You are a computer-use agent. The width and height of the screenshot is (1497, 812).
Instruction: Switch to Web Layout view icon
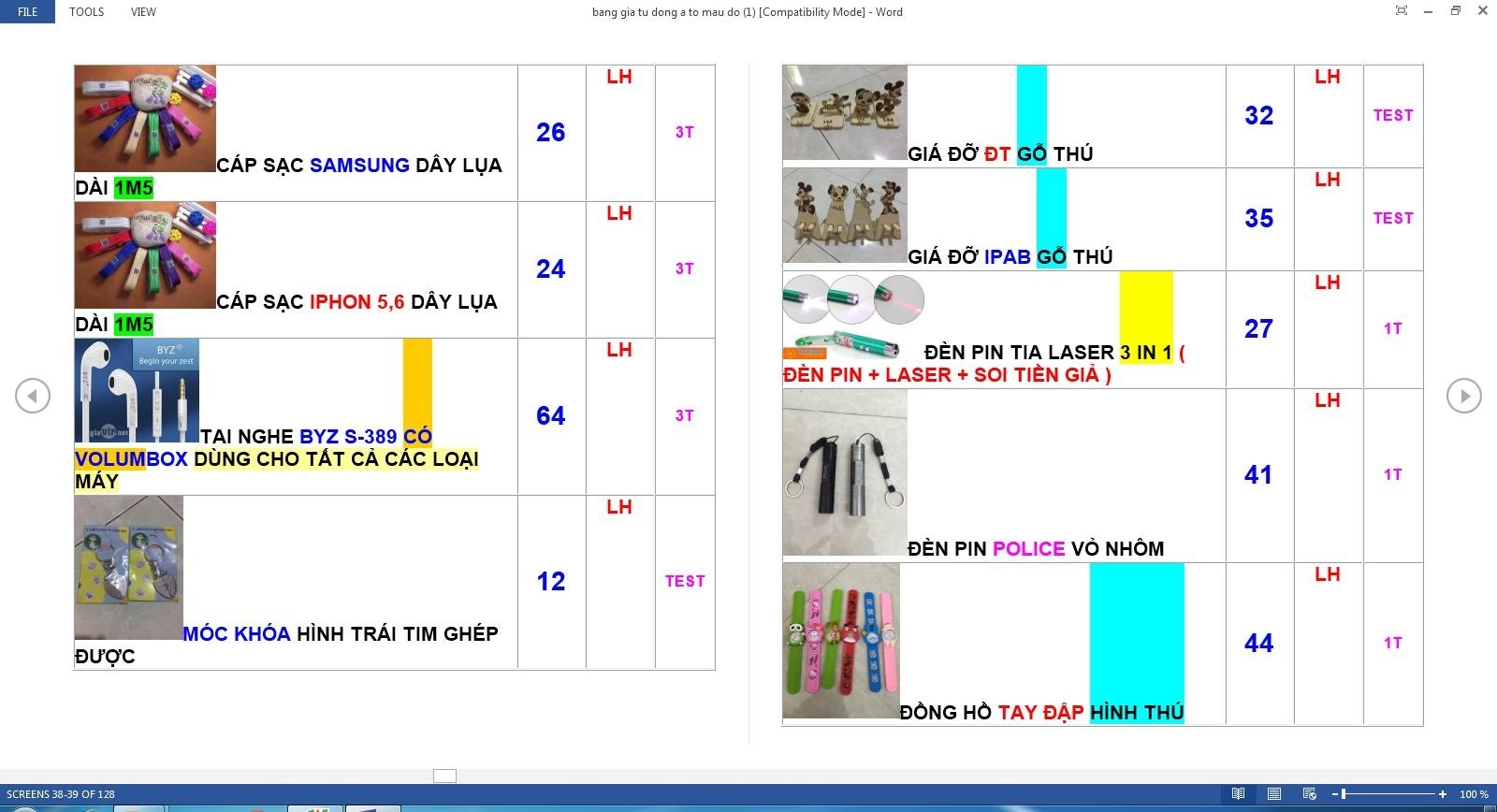point(1309,794)
